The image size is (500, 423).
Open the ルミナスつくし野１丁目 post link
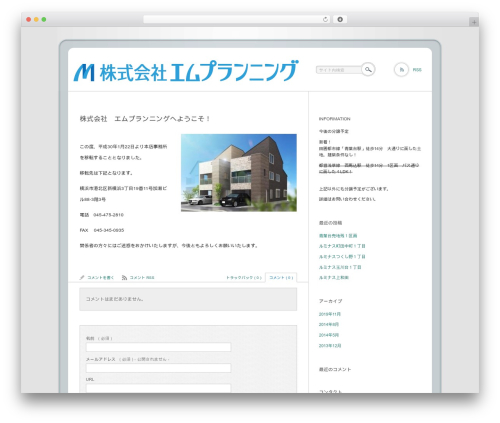(x=342, y=257)
